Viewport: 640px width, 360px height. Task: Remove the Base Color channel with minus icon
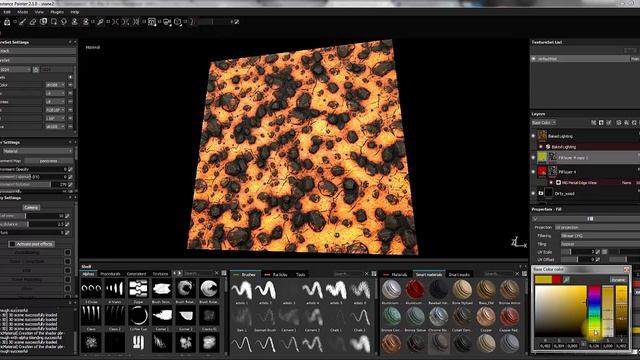coord(70,85)
